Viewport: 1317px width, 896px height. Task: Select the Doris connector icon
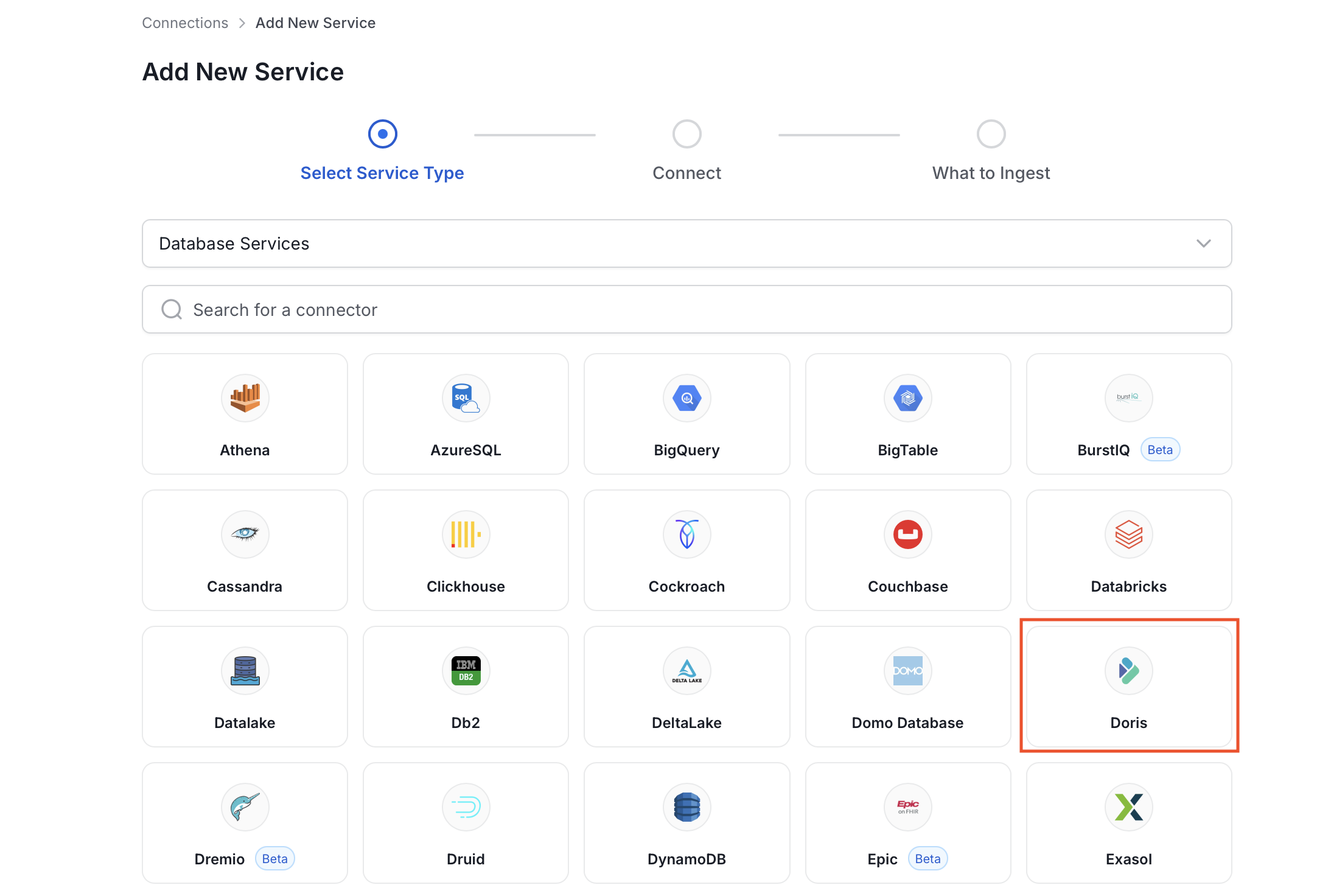[1129, 671]
